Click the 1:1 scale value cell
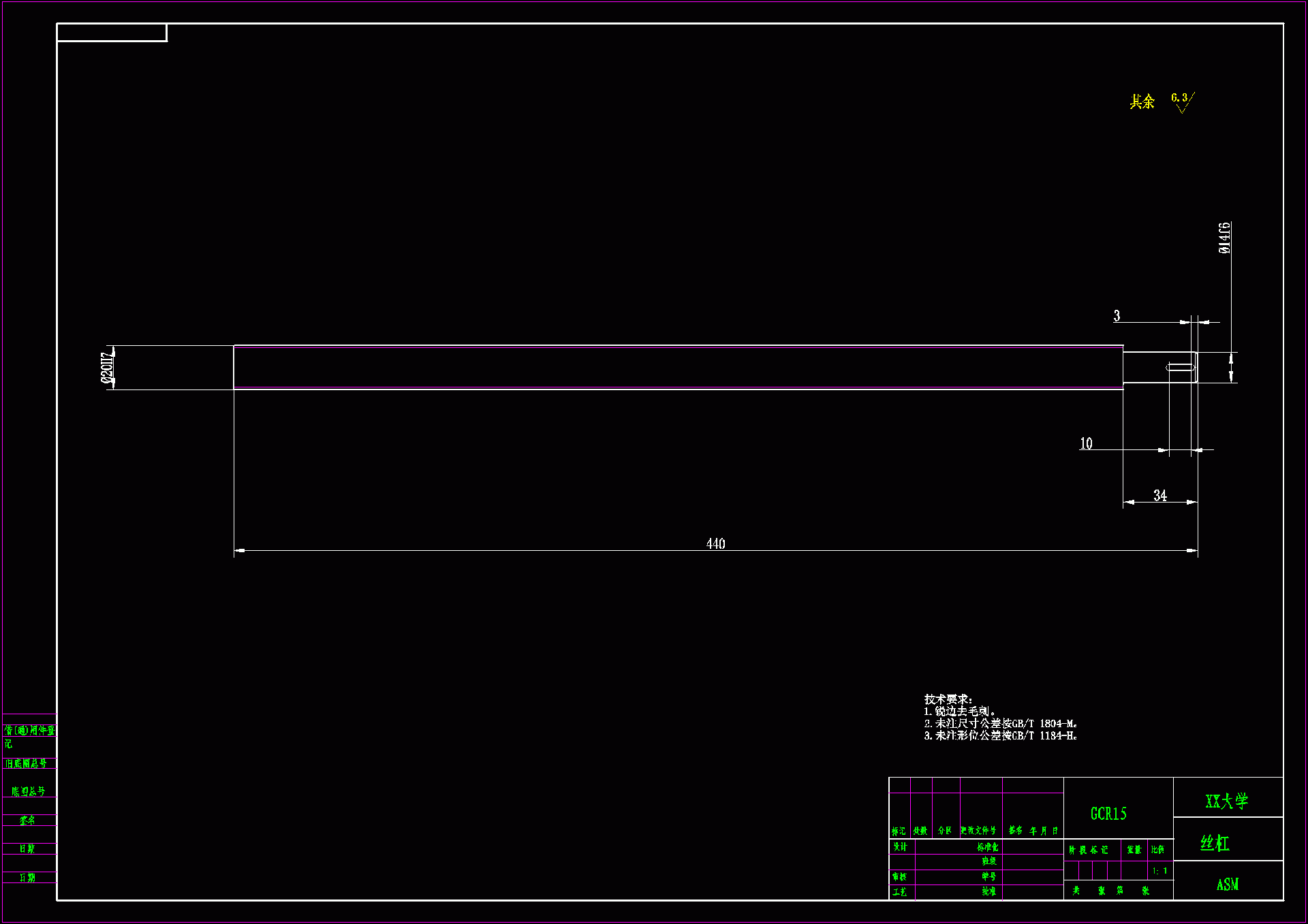 (1159, 871)
